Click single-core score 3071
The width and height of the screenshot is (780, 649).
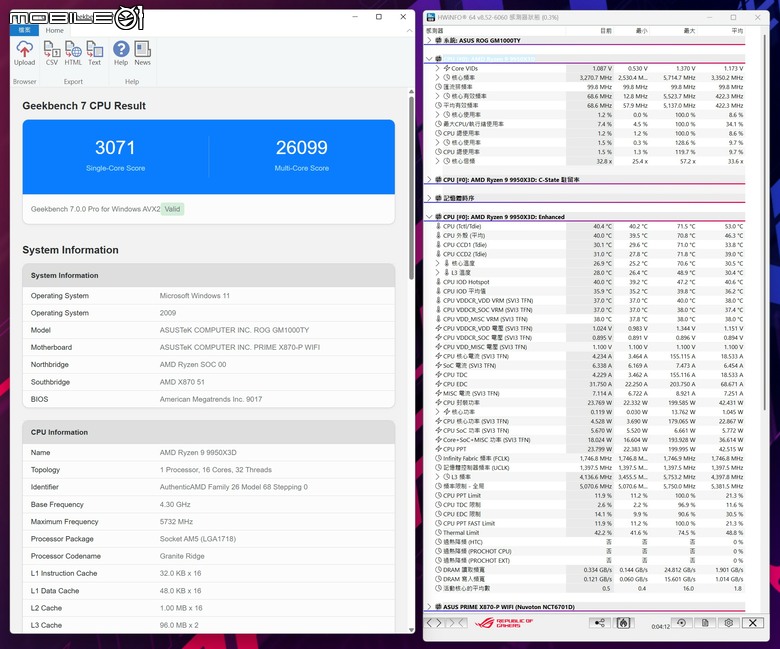[x=115, y=148]
